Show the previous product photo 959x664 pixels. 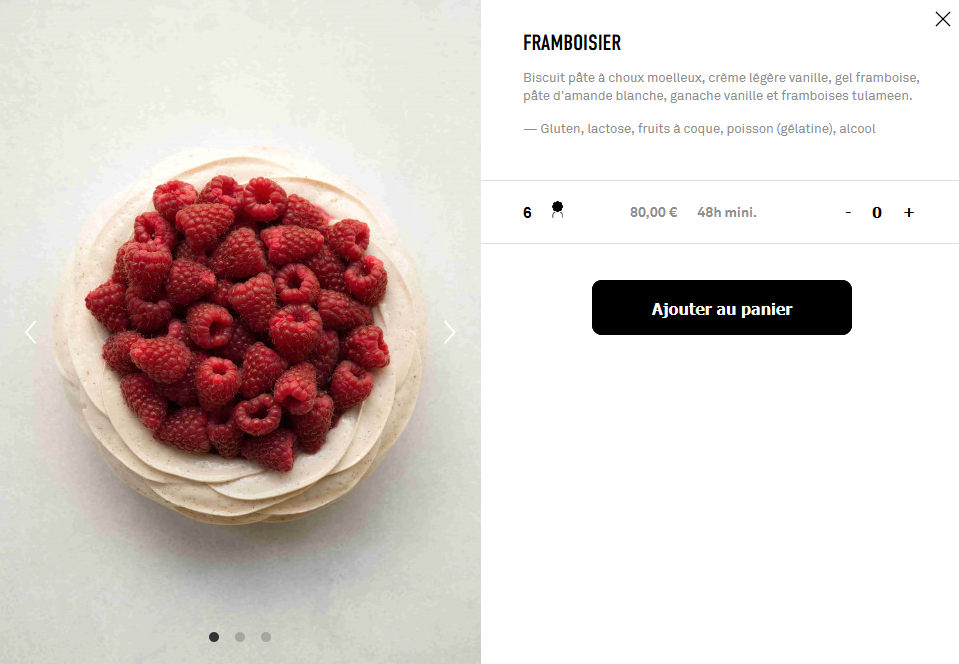(x=31, y=332)
